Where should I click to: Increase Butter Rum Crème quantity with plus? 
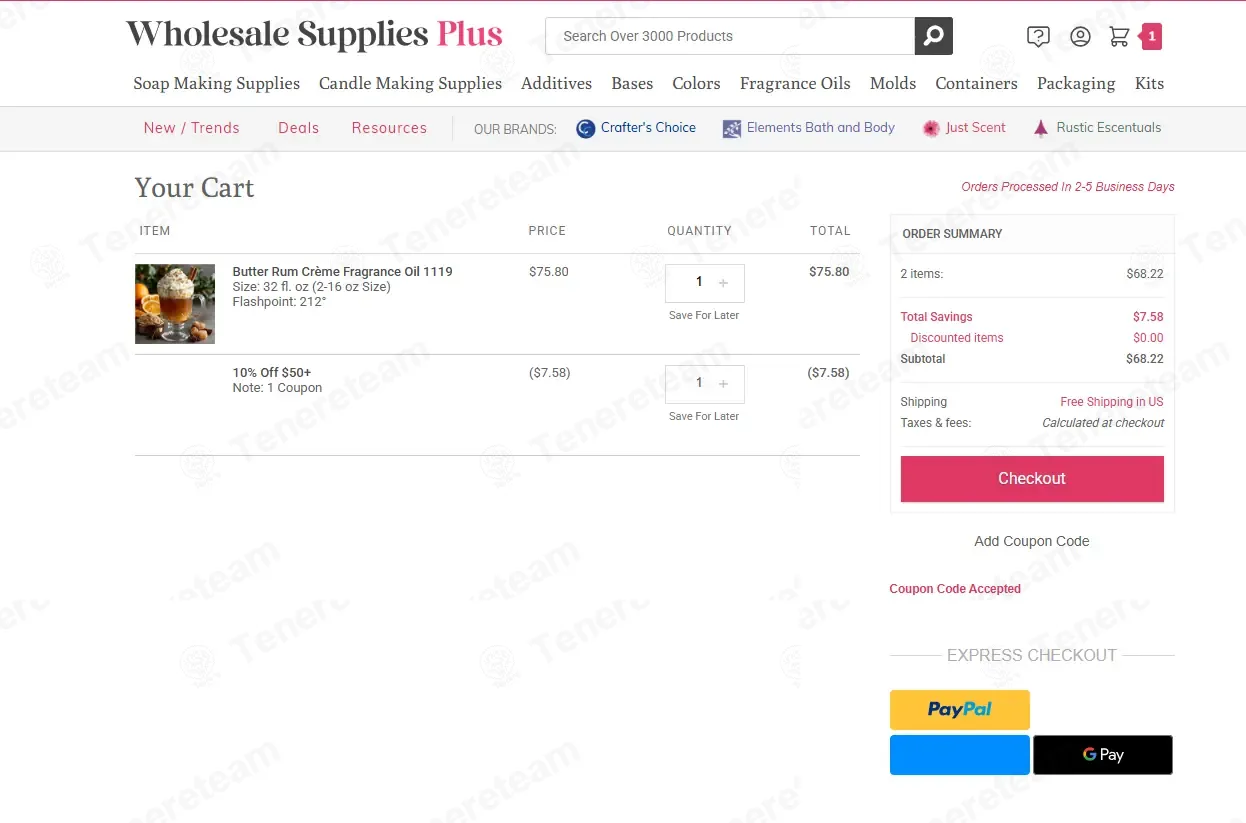pos(723,283)
